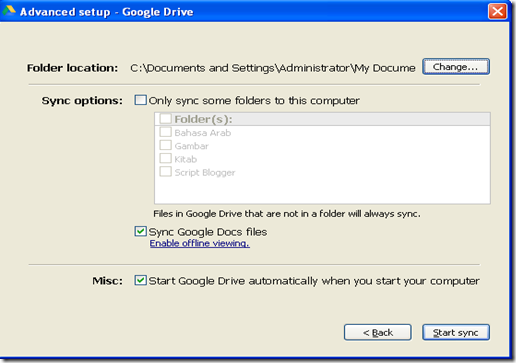The width and height of the screenshot is (516, 363).
Task: Click the Only sync some folders label
Action: point(254,101)
